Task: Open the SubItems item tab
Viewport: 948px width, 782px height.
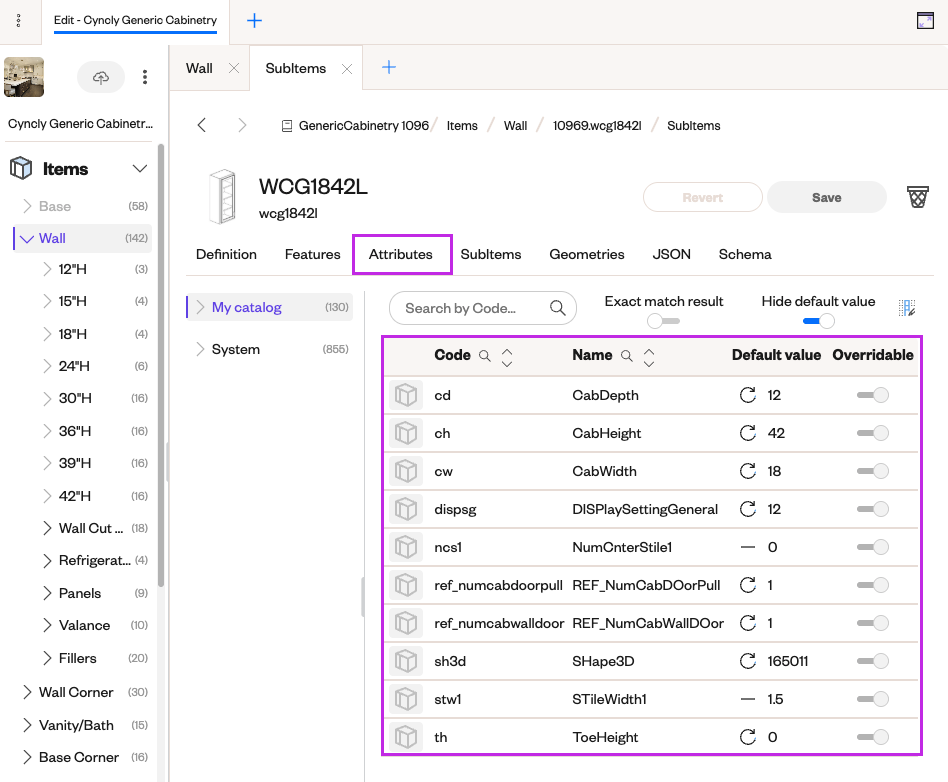Action: coord(491,254)
